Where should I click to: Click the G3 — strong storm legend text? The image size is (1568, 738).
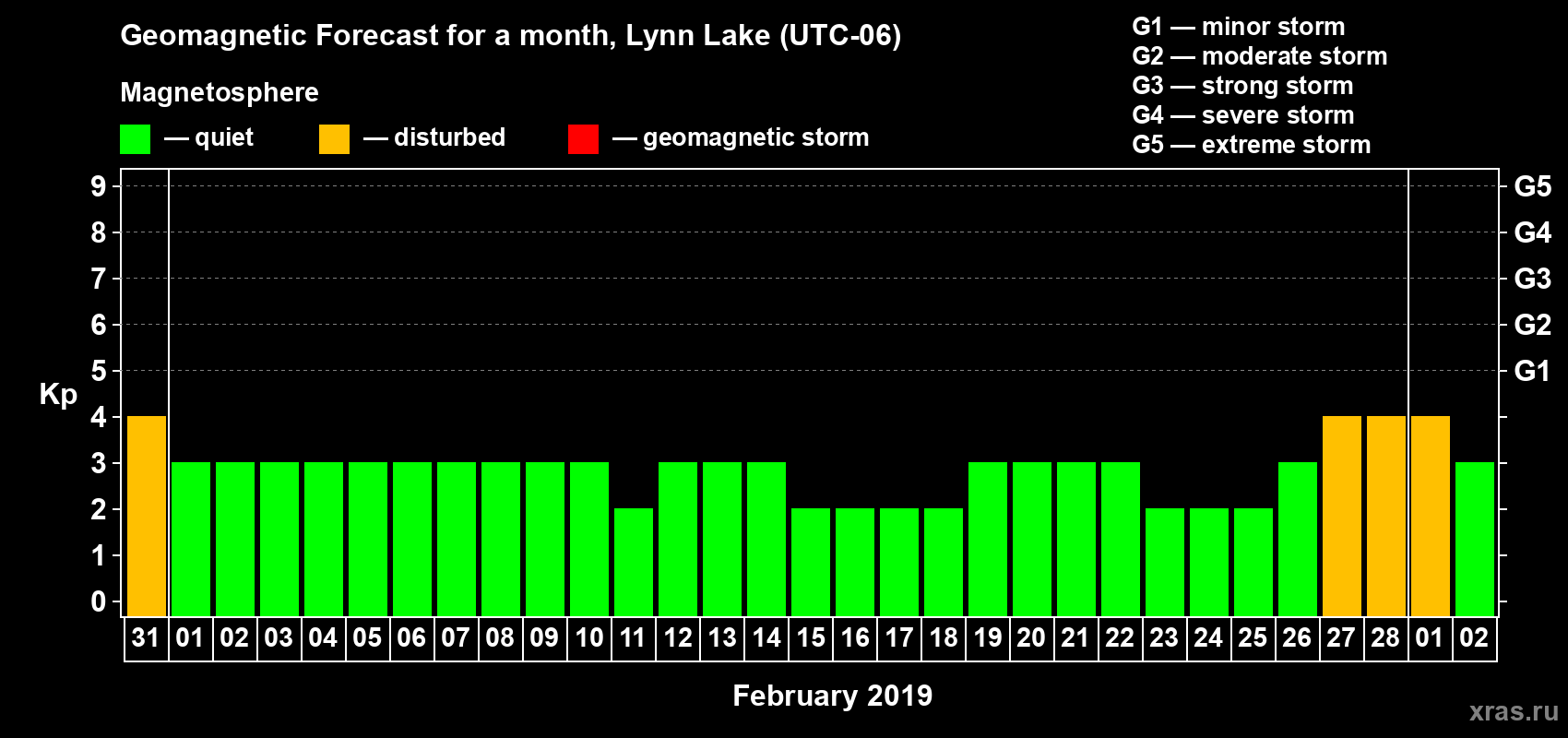[x=1242, y=86]
